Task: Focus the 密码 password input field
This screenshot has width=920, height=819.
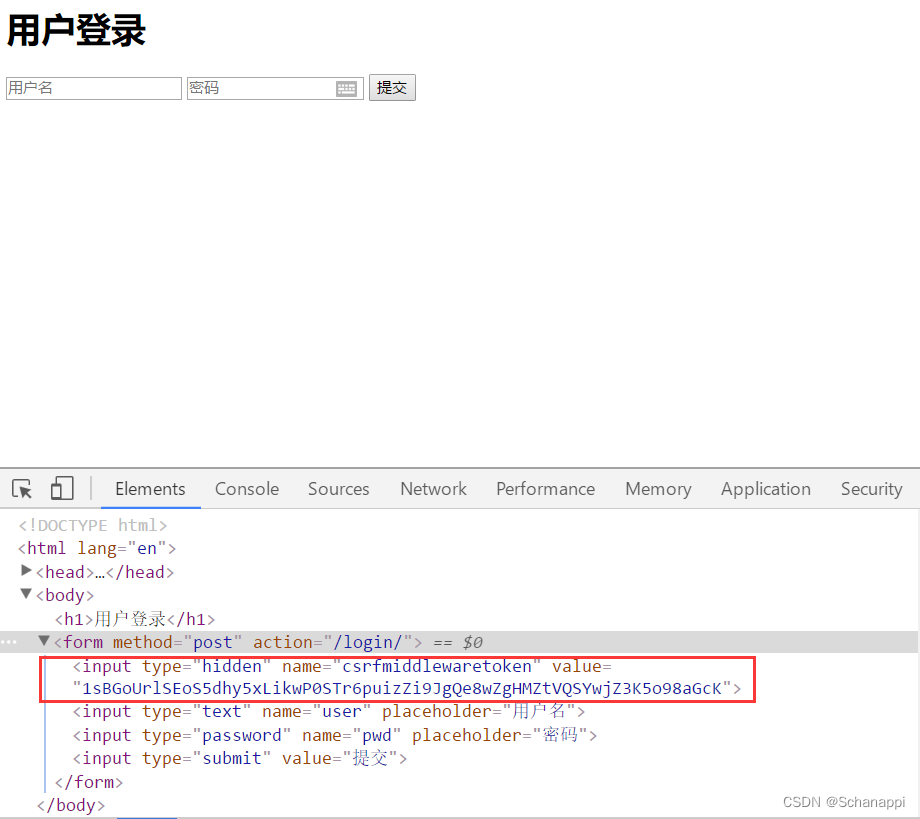Action: 275,89
